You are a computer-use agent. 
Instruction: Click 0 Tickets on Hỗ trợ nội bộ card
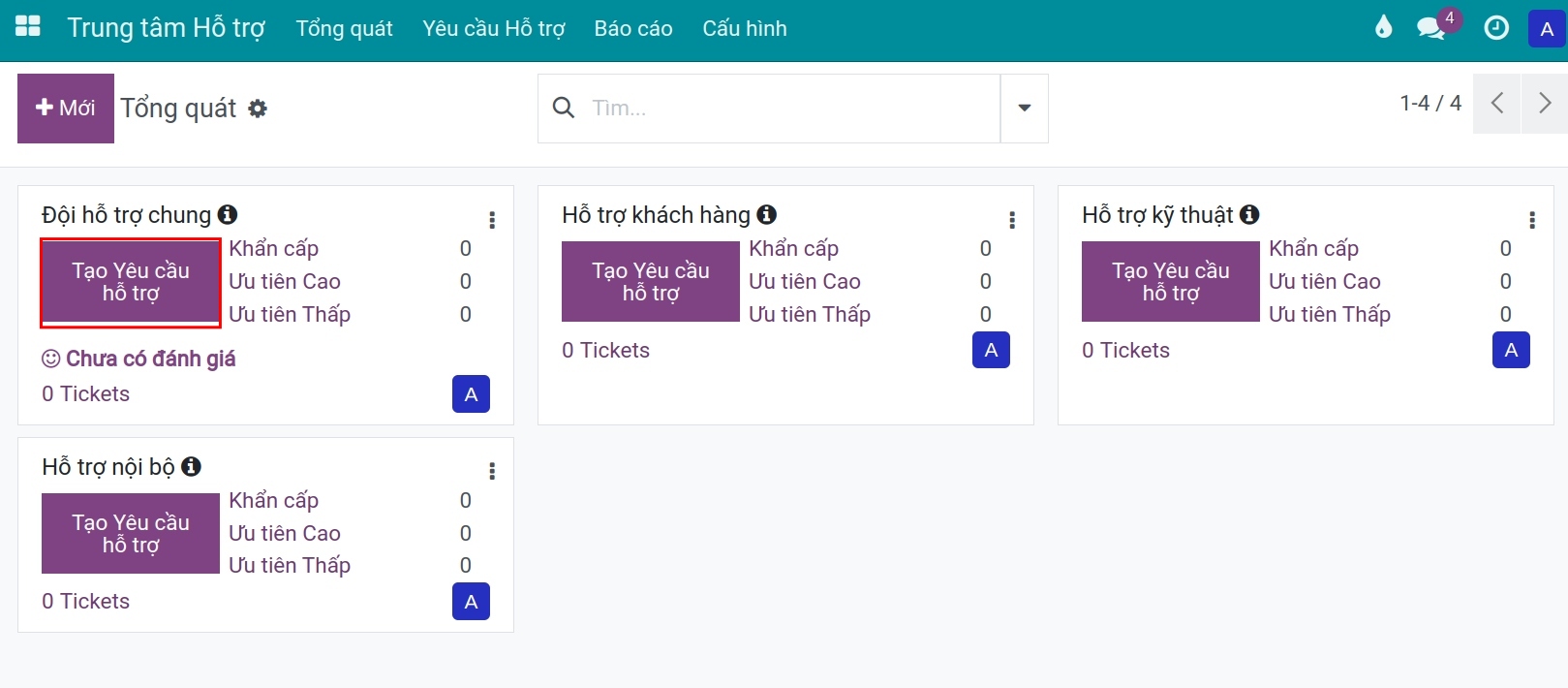click(x=85, y=602)
